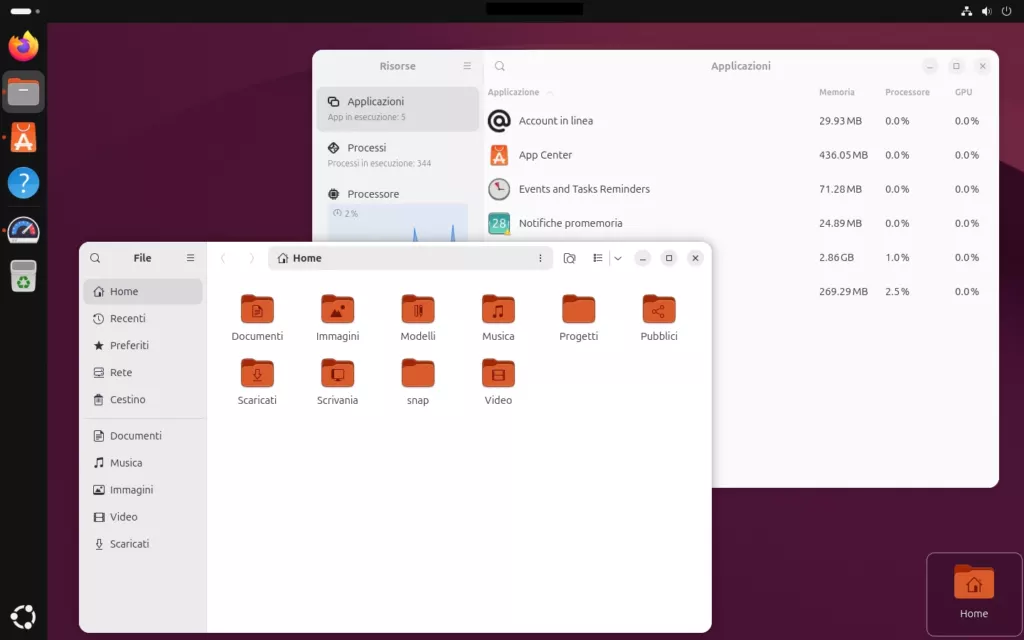
Task: Sort by the Processore column header
Action: (x=907, y=92)
